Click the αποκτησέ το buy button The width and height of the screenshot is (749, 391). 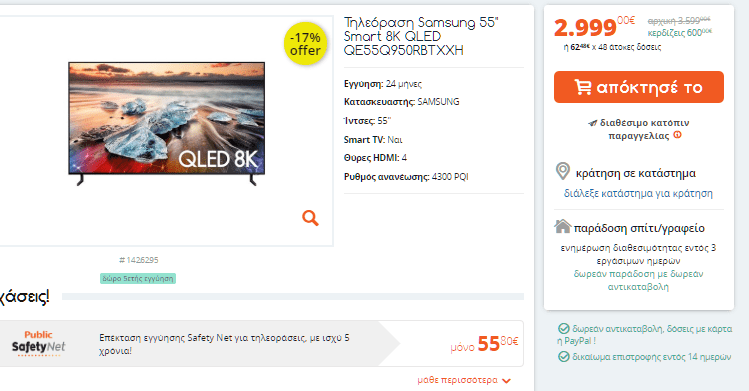point(639,87)
